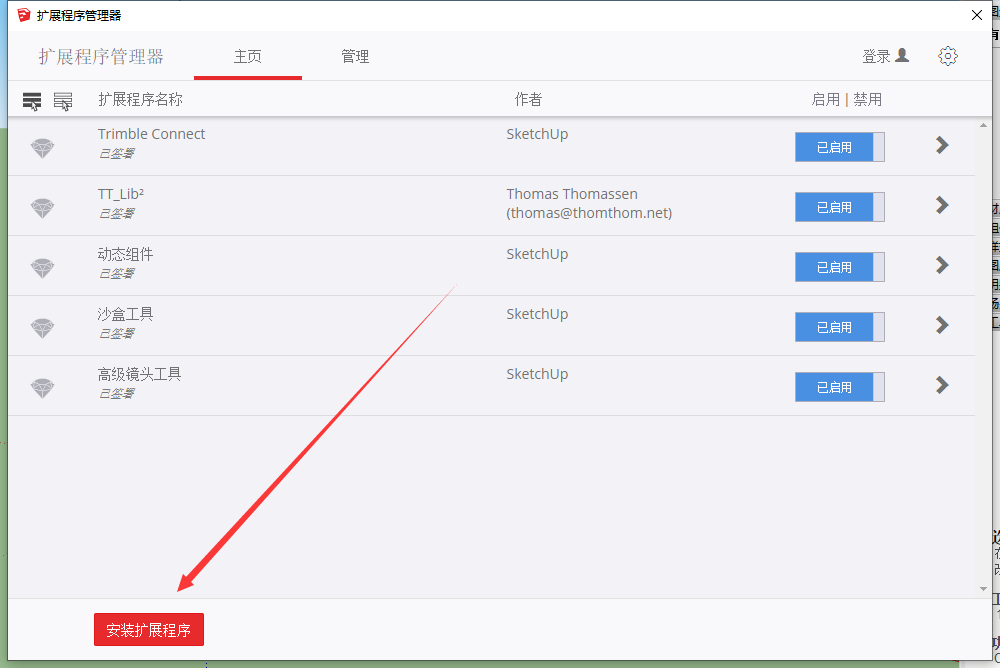Click the select-all extensions icon
Image resolution: width=1000 pixels, height=668 pixels.
click(x=32, y=101)
